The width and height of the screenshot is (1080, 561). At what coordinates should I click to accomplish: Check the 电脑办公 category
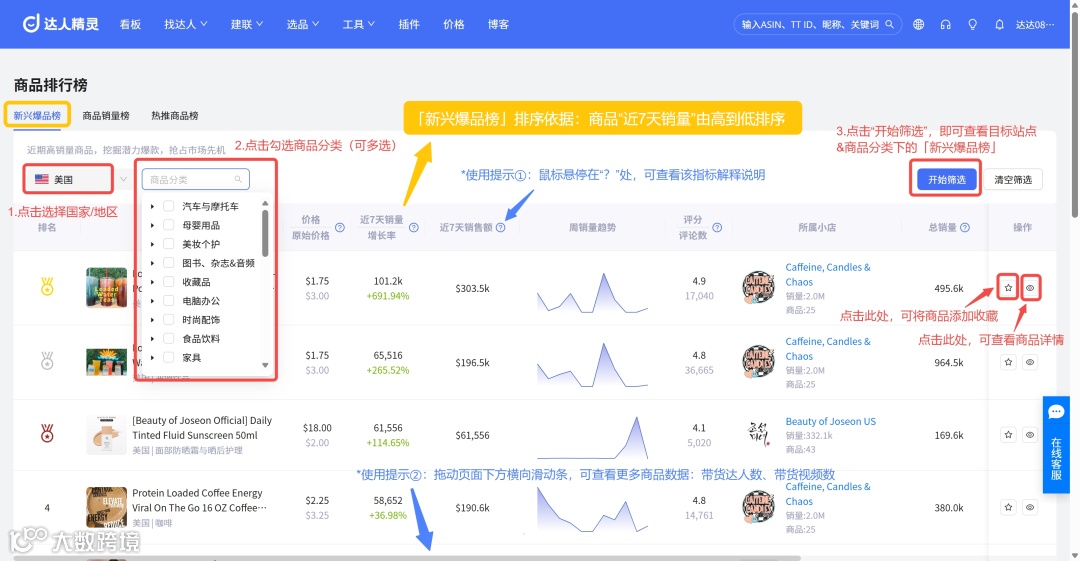[x=168, y=300]
